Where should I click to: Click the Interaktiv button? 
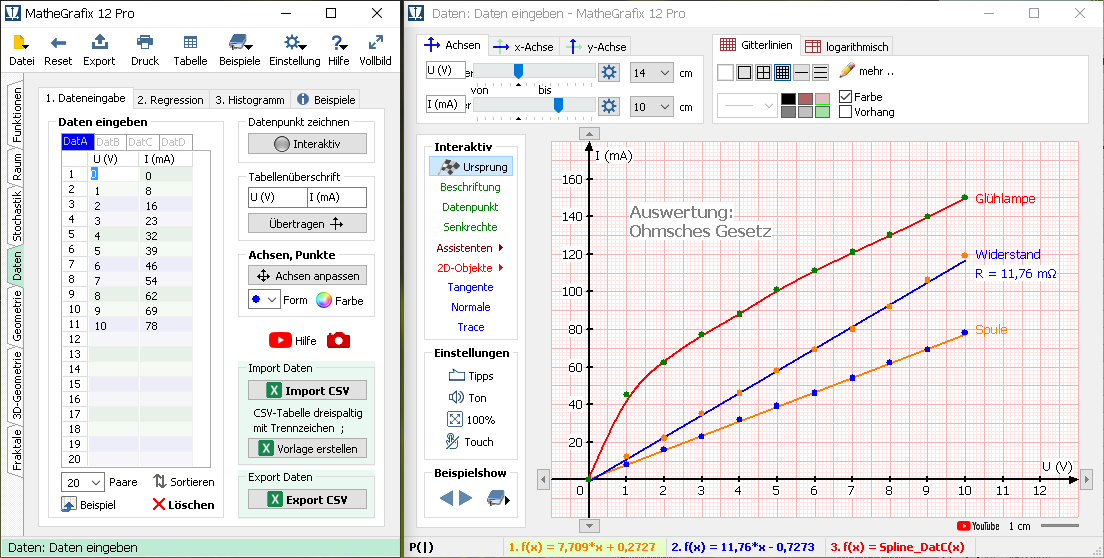pyautogui.click(x=307, y=144)
